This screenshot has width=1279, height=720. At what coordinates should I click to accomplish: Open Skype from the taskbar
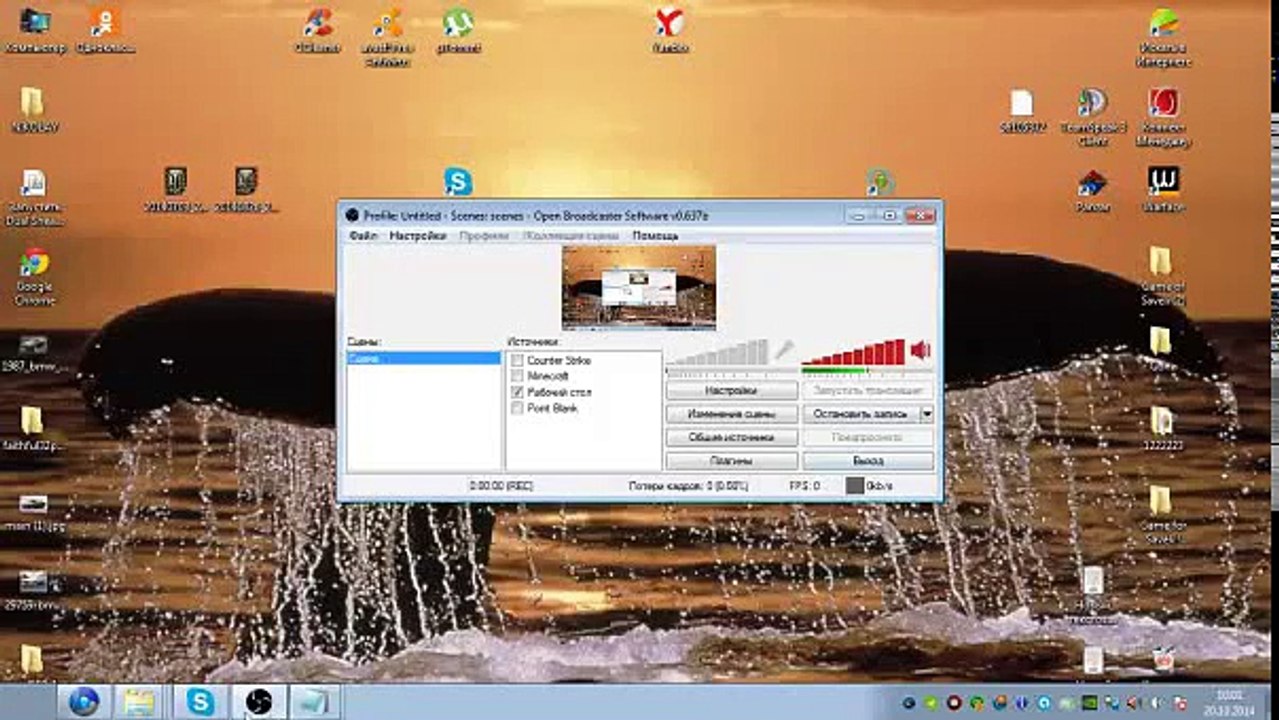click(x=200, y=701)
